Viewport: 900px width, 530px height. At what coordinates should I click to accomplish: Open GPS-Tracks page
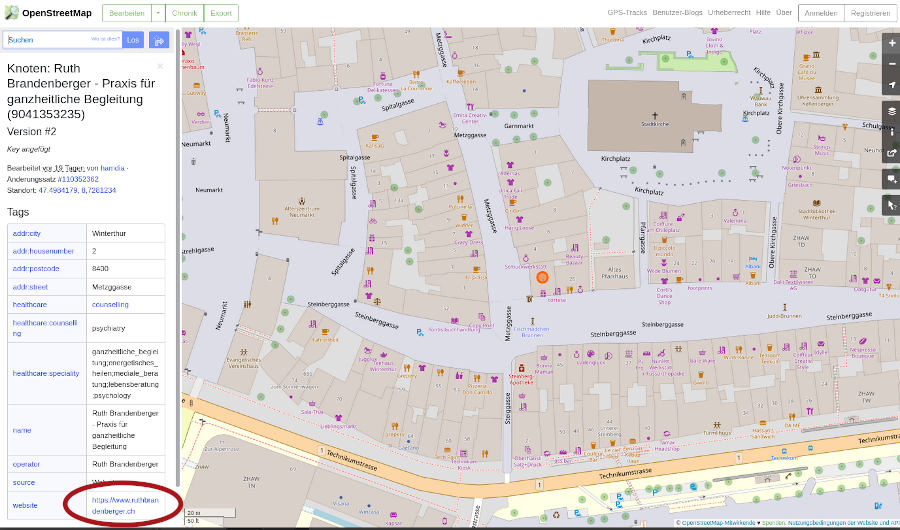click(627, 13)
